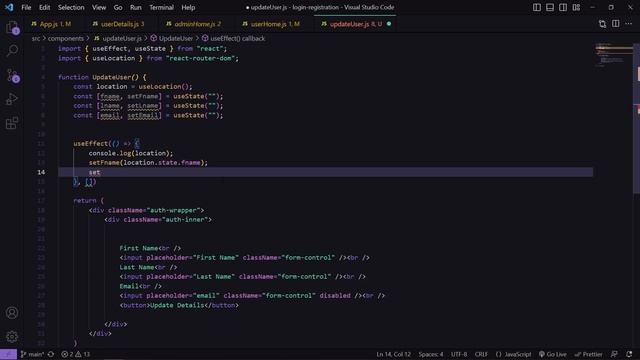Viewport: 640px width, 360px height.
Task: Click 'Update Details' button text in code
Action: 177,305
